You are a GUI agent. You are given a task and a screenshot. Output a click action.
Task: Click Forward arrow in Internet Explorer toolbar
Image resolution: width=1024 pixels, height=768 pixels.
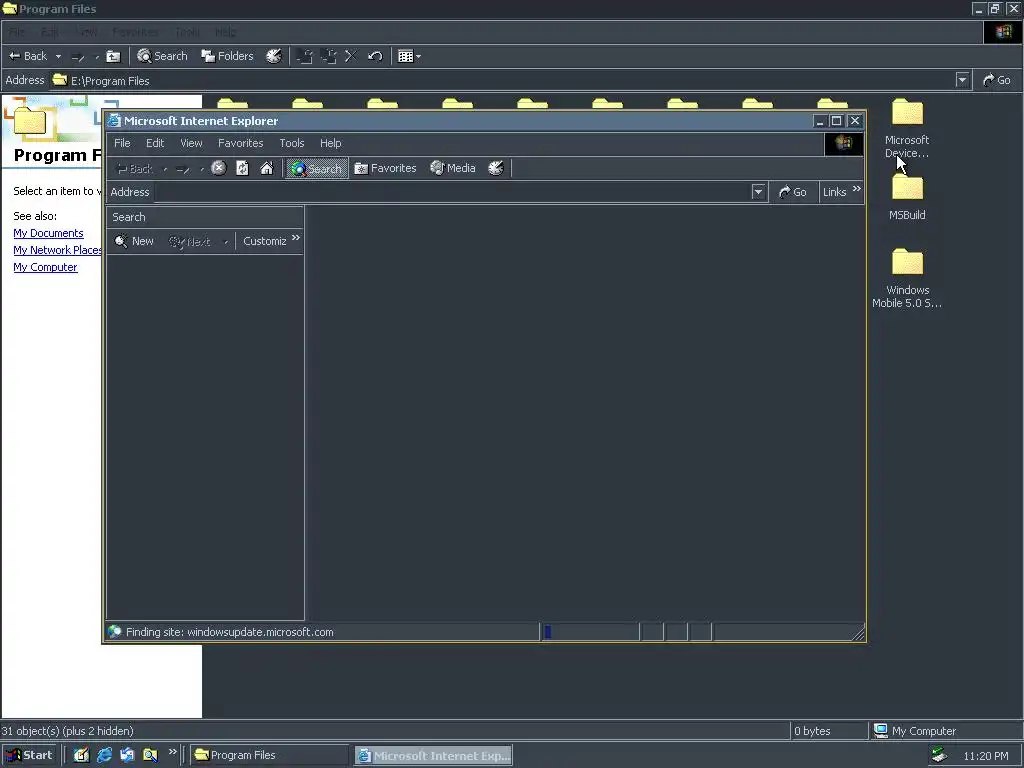click(x=184, y=169)
